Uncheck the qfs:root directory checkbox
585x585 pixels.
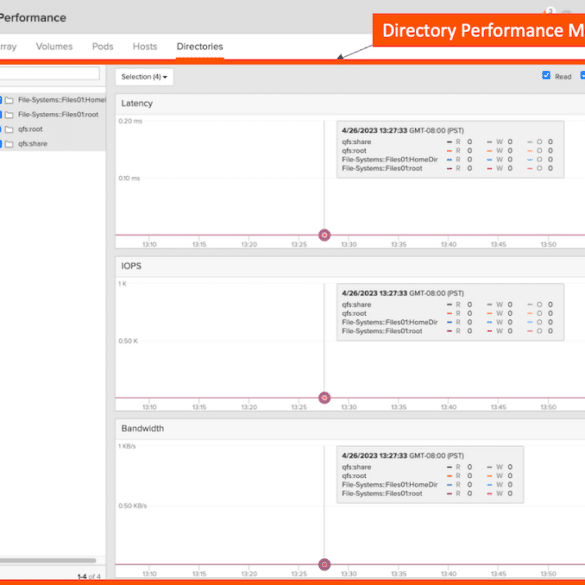(1, 129)
